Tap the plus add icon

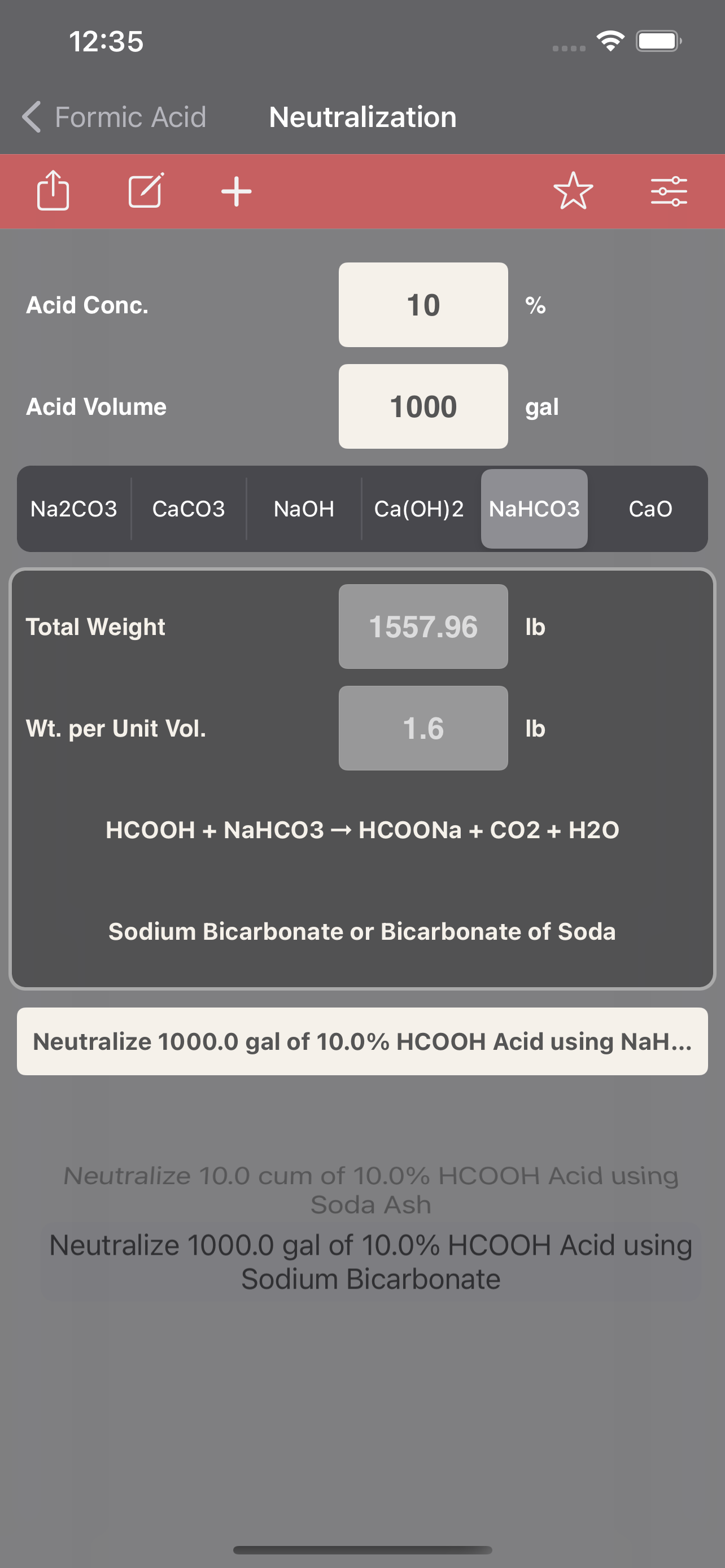(236, 192)
